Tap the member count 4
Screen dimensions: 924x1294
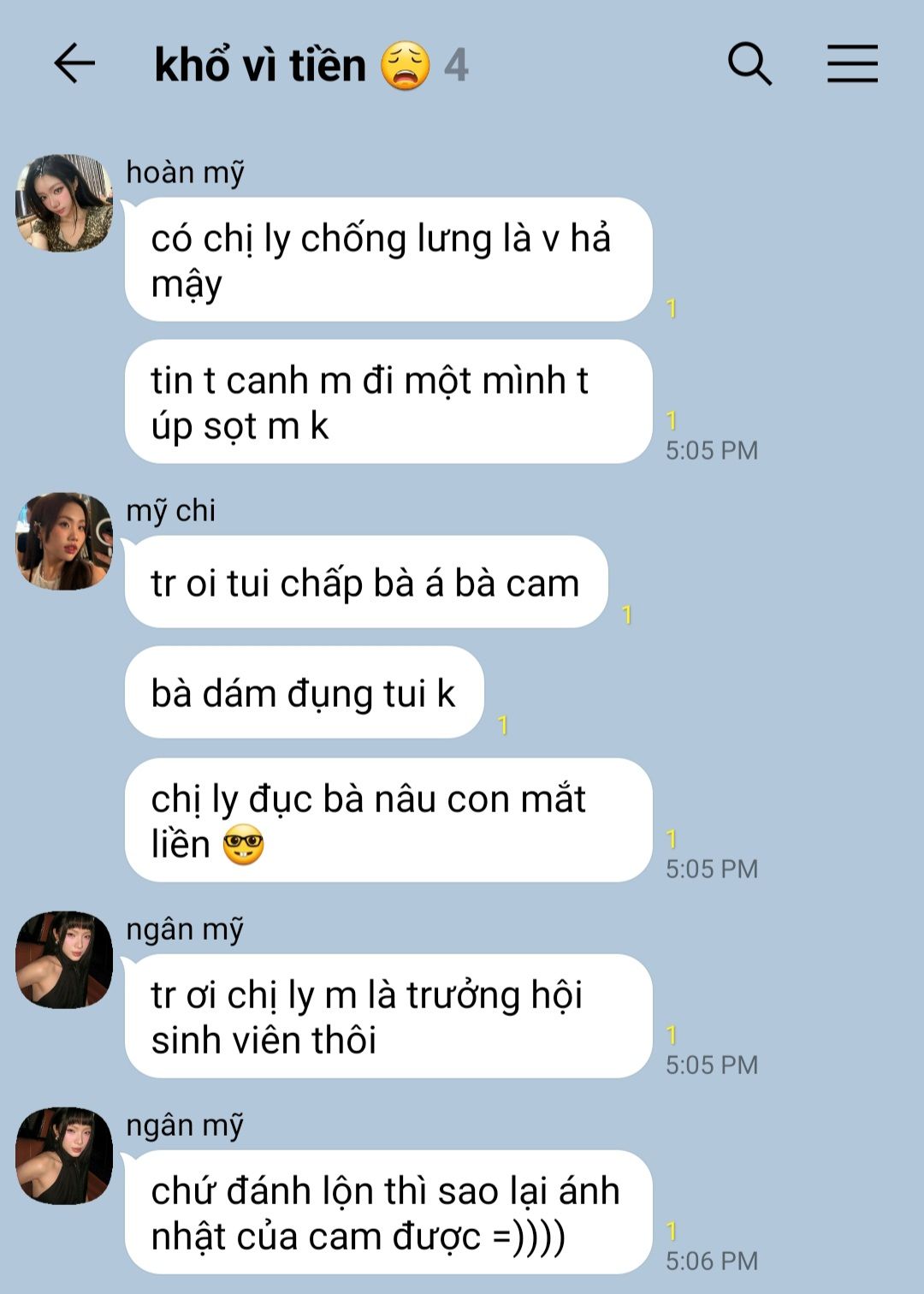click(x=456, y=66)
